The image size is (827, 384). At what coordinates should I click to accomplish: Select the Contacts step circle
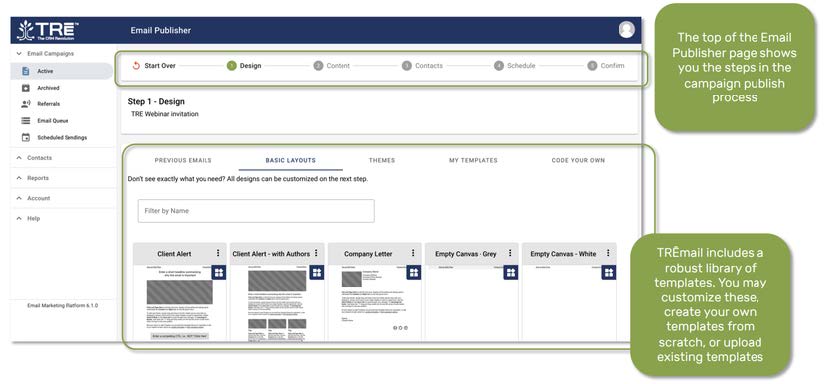click(x=407, y=66)
